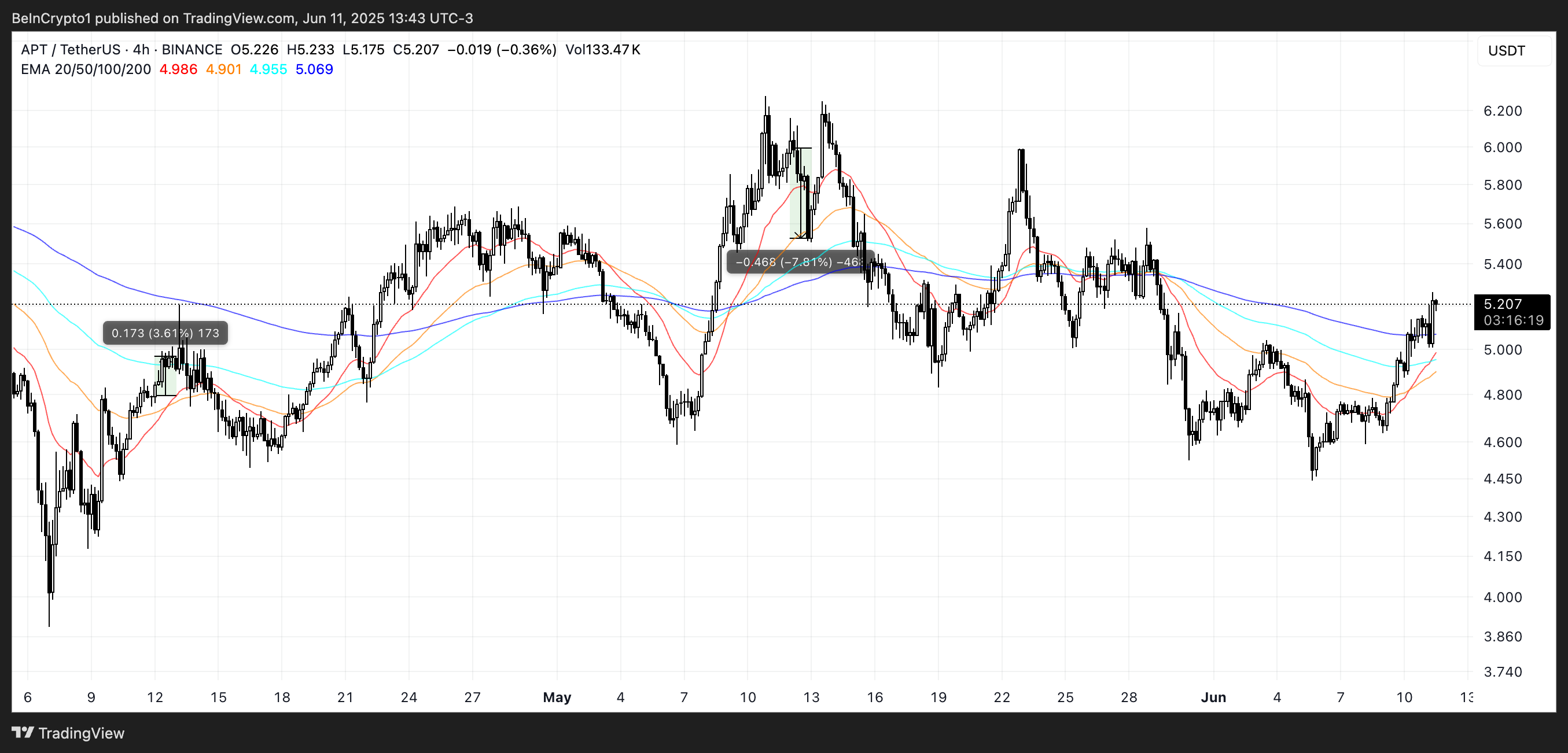Click the Vol 133.47K volume readout
This screenshot has height=753, width=1568.
point(602,50)
